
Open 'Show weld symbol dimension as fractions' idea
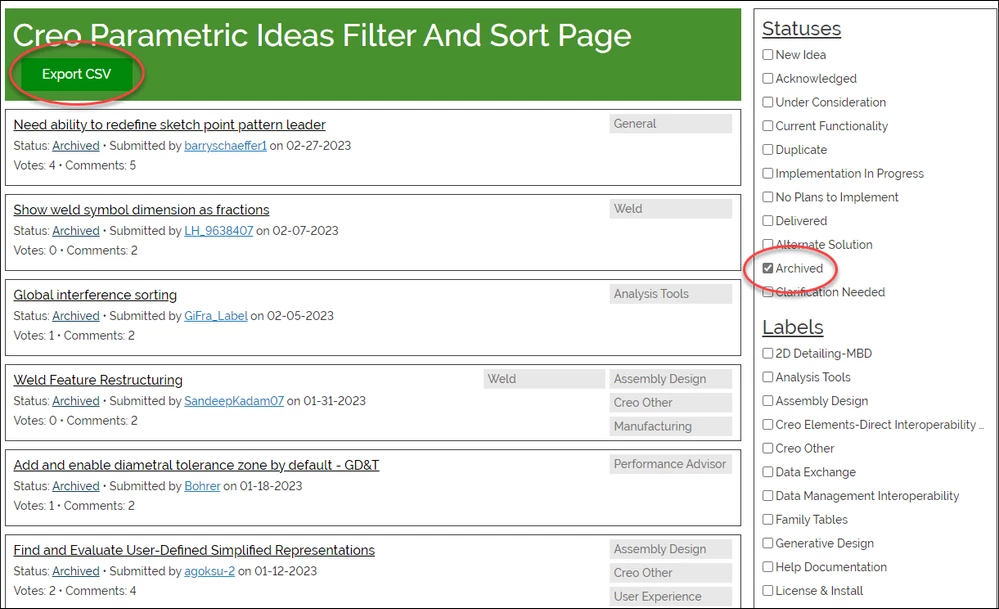tap(141, 210)
